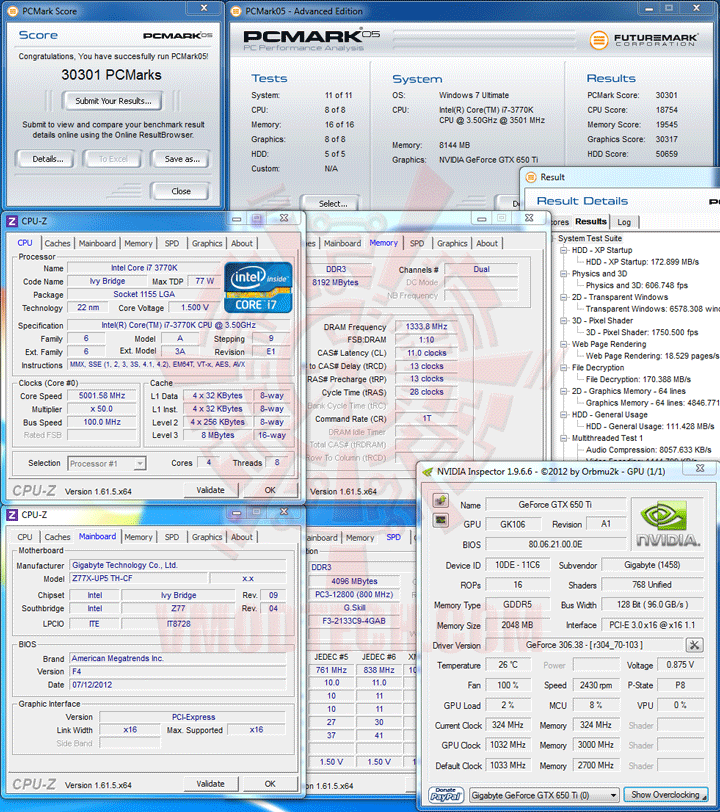Select About tab in lower CPU-Z window

point(241,537)
